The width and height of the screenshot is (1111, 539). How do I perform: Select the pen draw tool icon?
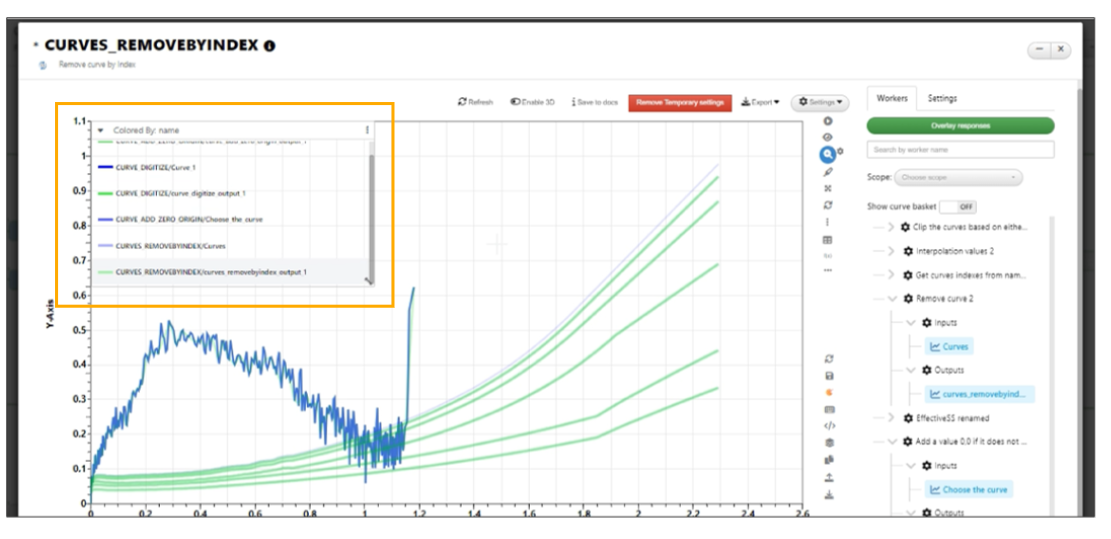click(x=828, y=171)
